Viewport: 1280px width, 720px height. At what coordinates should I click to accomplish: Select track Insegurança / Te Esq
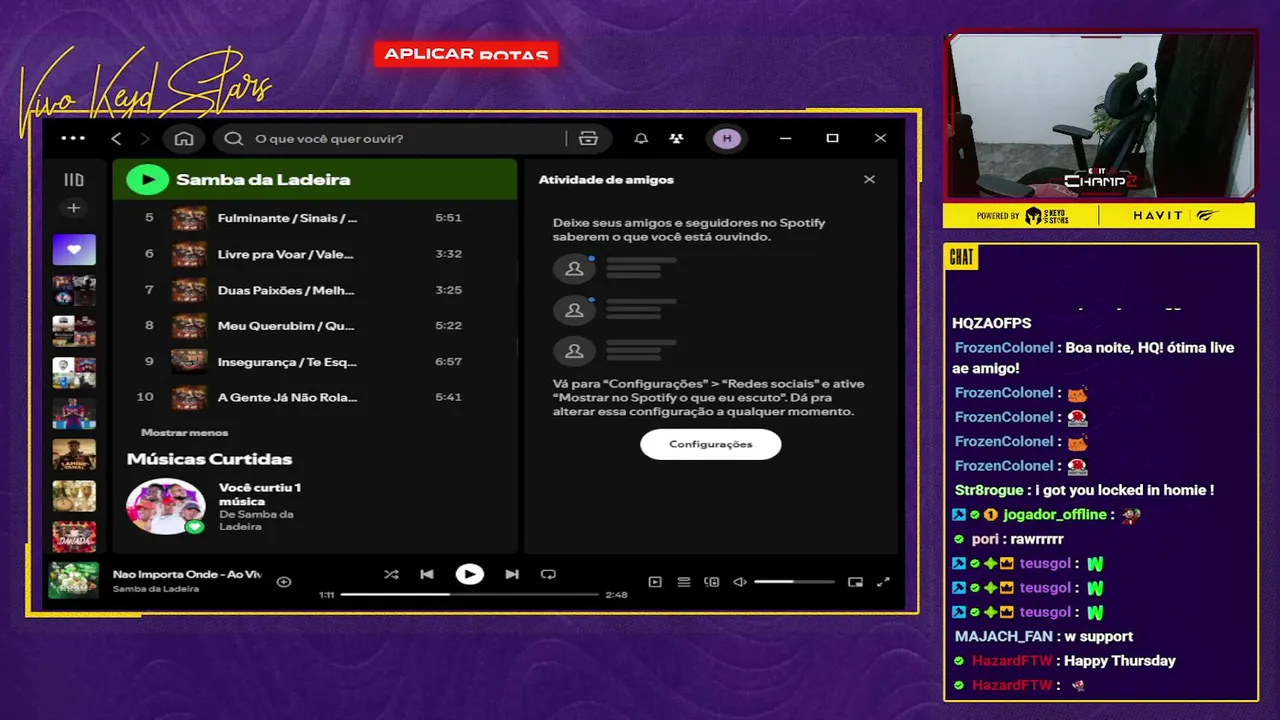point(287,362)
